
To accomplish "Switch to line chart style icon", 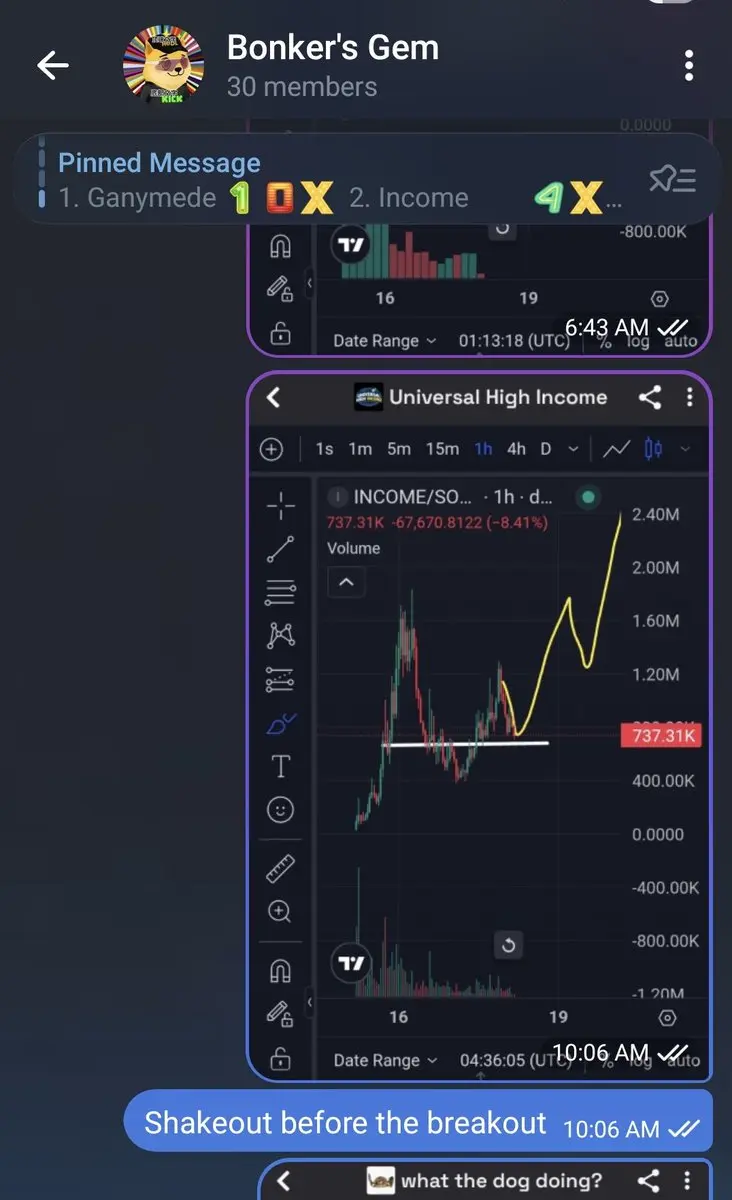I will tap(617, 449).
